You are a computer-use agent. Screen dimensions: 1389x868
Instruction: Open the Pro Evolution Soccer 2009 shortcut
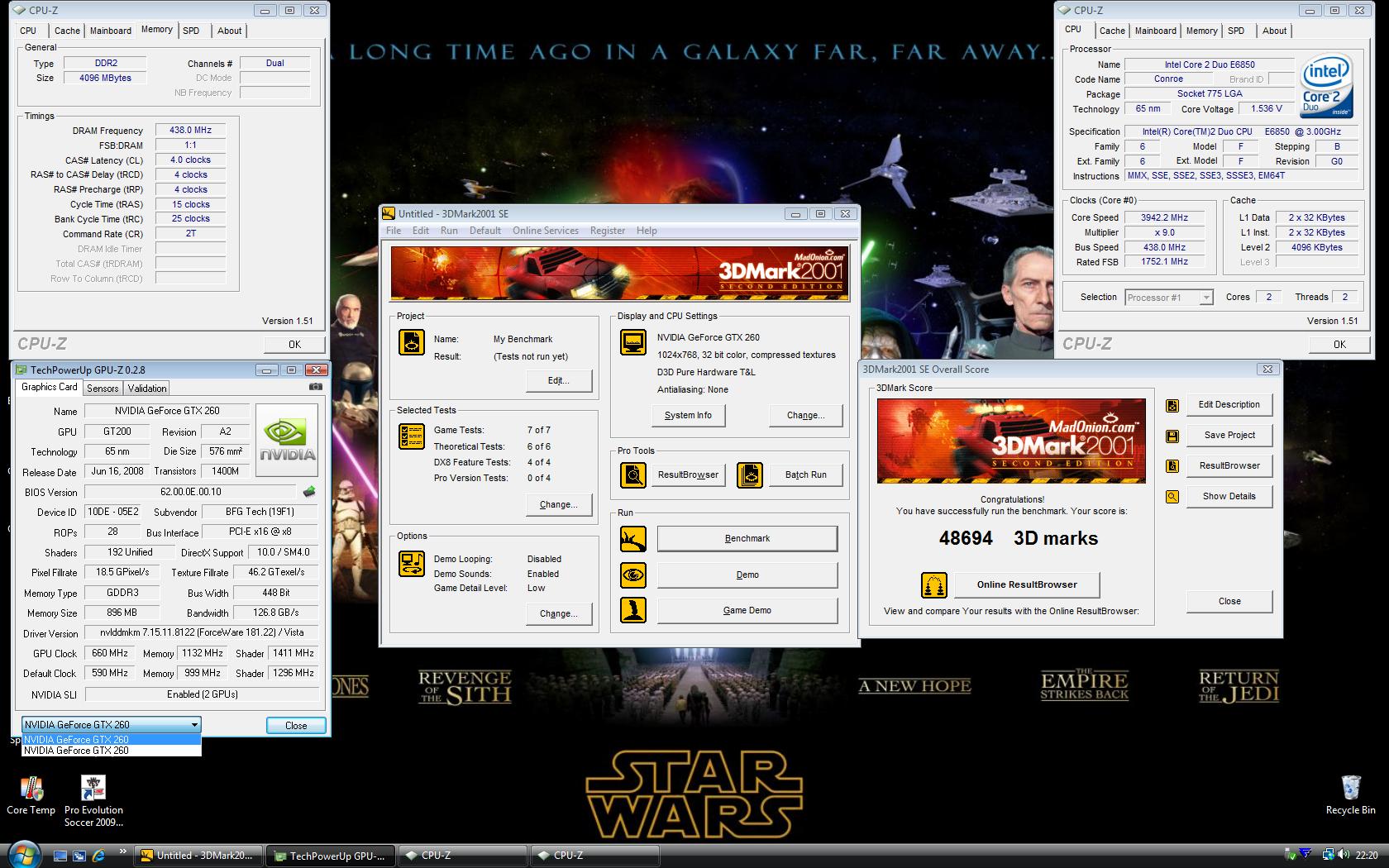93,800
